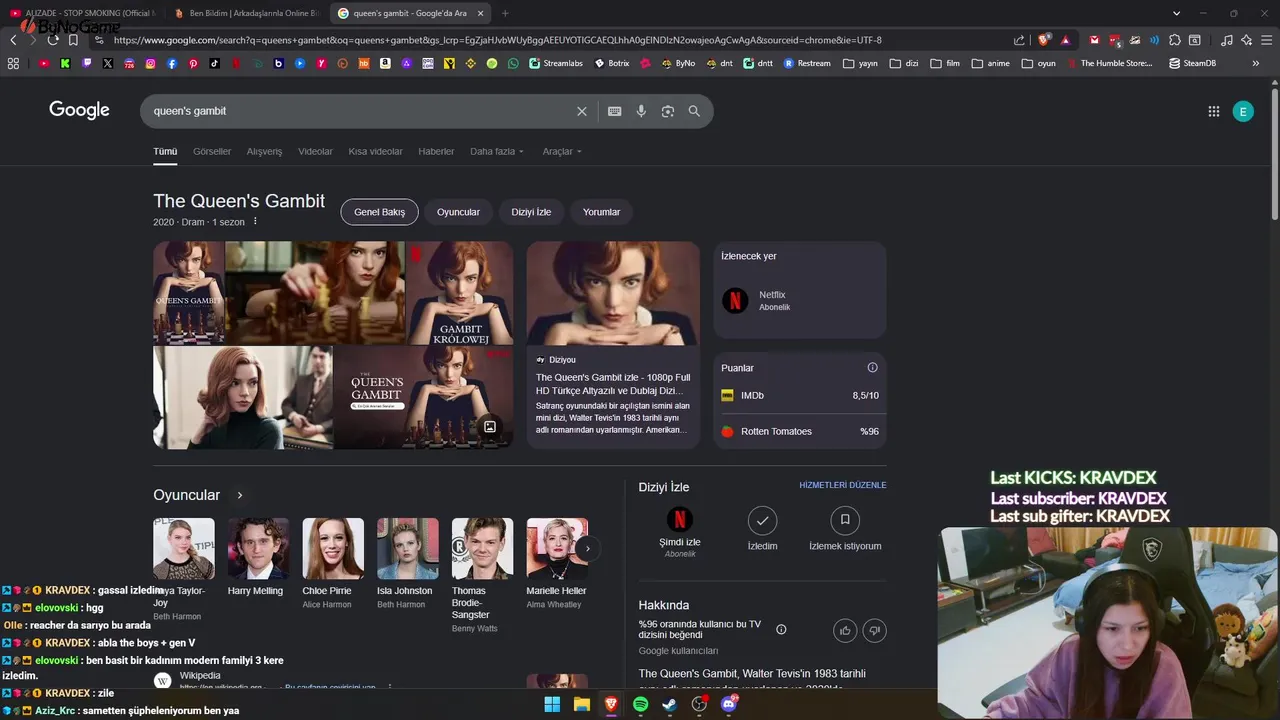Open the Puanlar info icon

click(x=872, y=367)
